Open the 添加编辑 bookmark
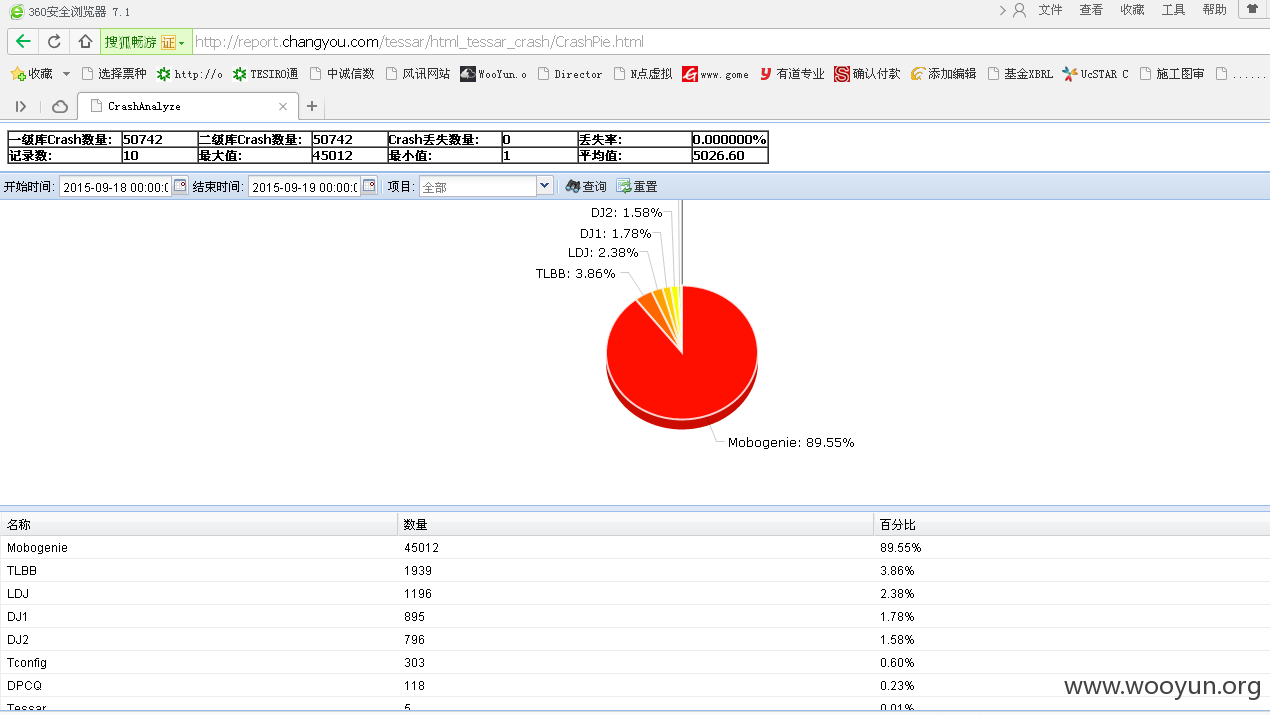 click(943, 74)
